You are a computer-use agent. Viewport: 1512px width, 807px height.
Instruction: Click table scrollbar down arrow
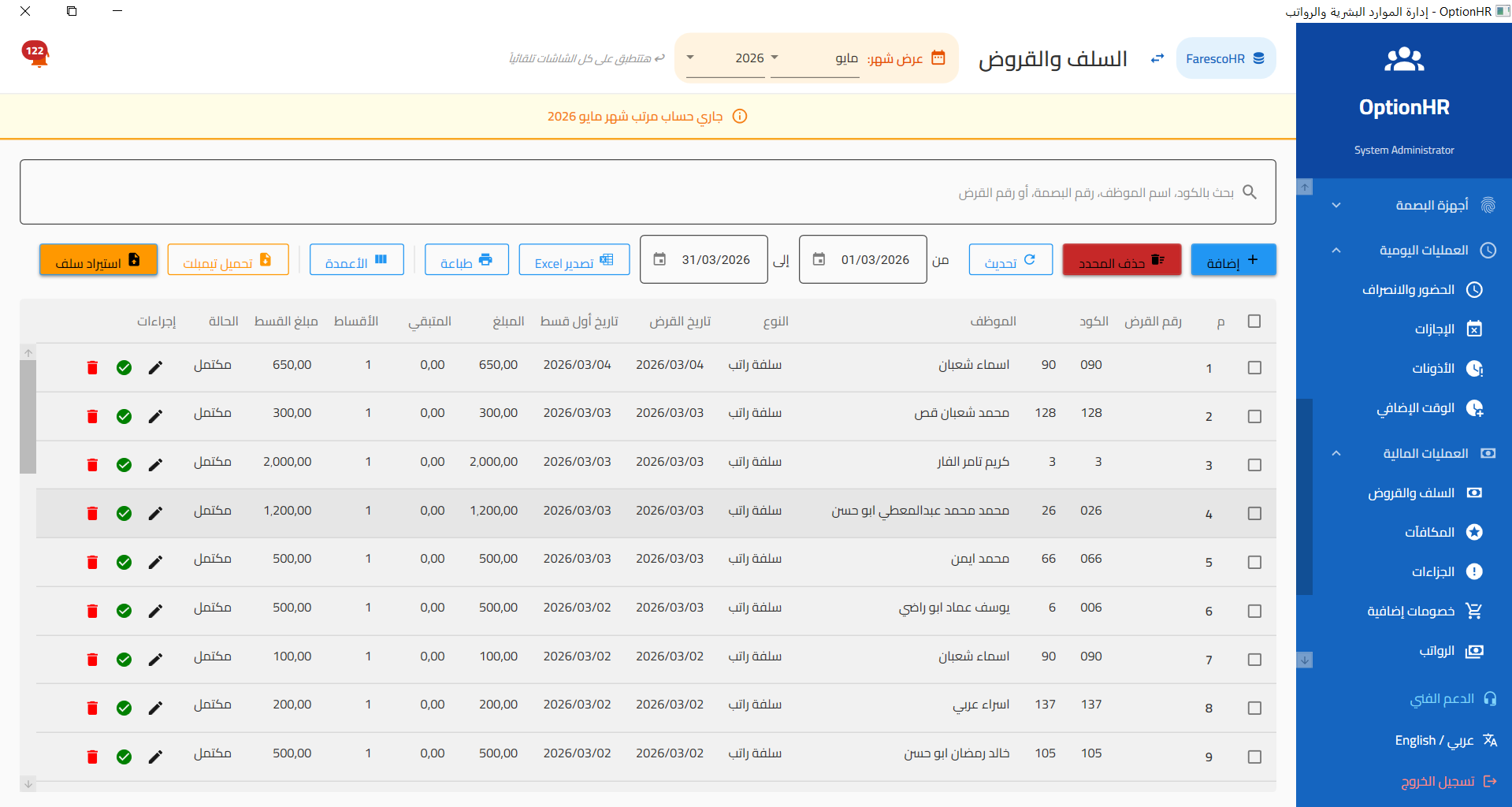28,784
